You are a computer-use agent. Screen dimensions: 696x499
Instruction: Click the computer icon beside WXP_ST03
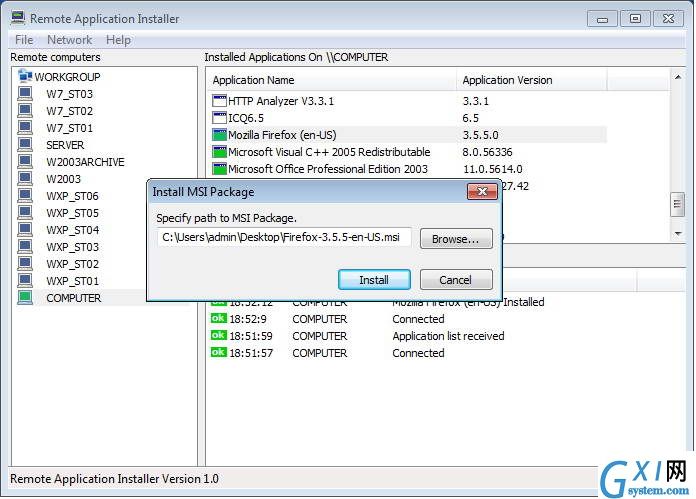25,246
